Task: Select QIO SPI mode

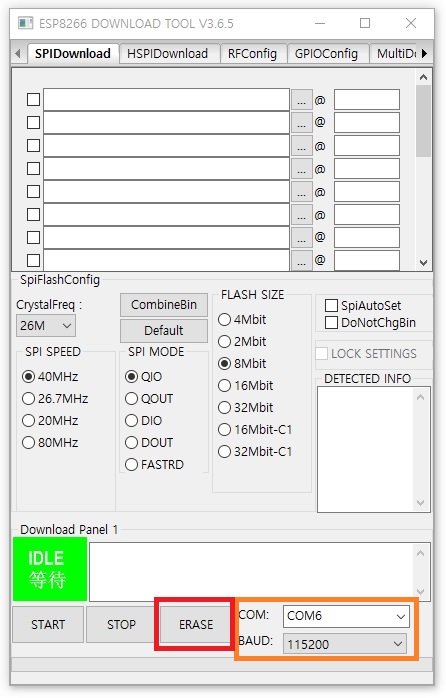Action: (144, 377)
